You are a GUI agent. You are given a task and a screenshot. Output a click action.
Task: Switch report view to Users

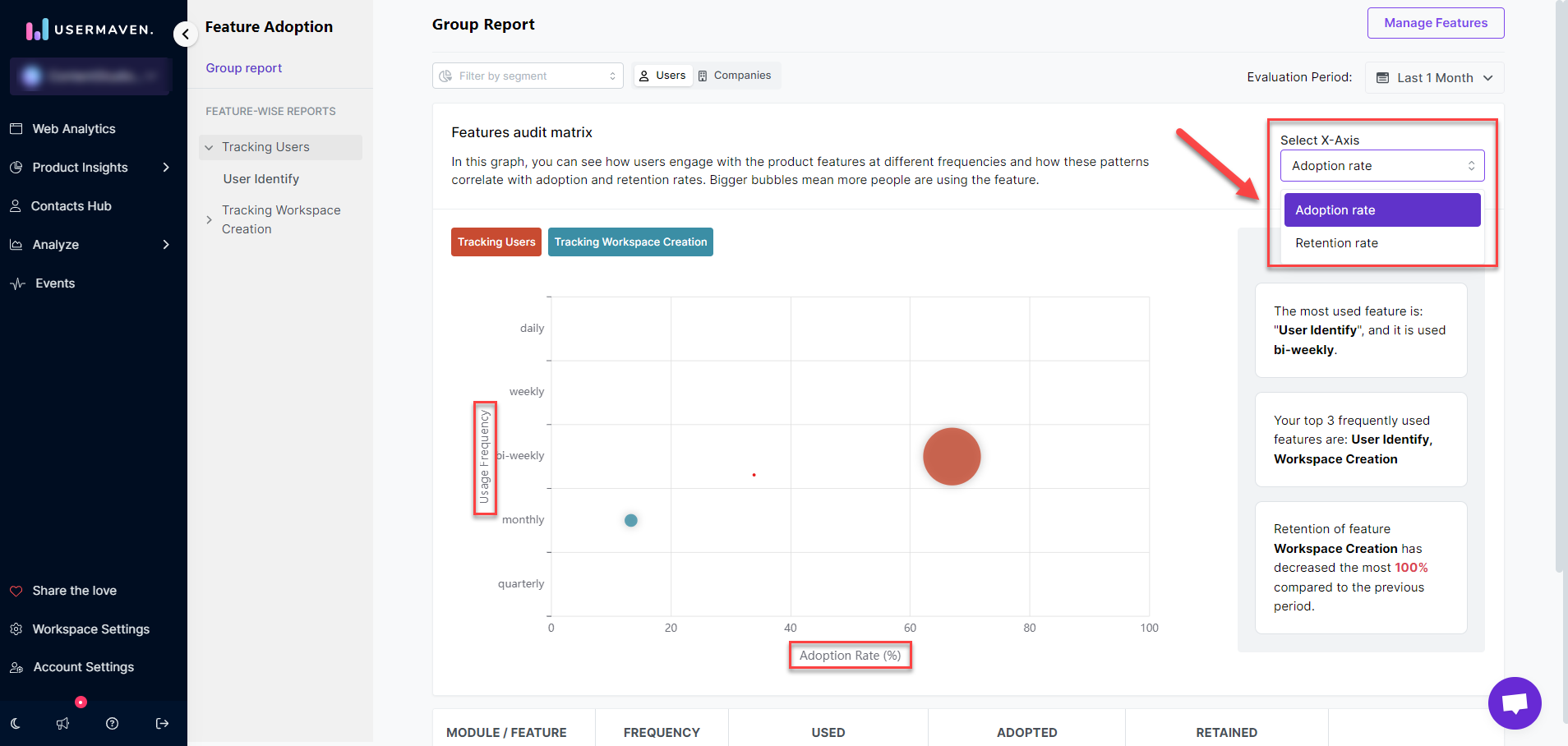[662, 76]
